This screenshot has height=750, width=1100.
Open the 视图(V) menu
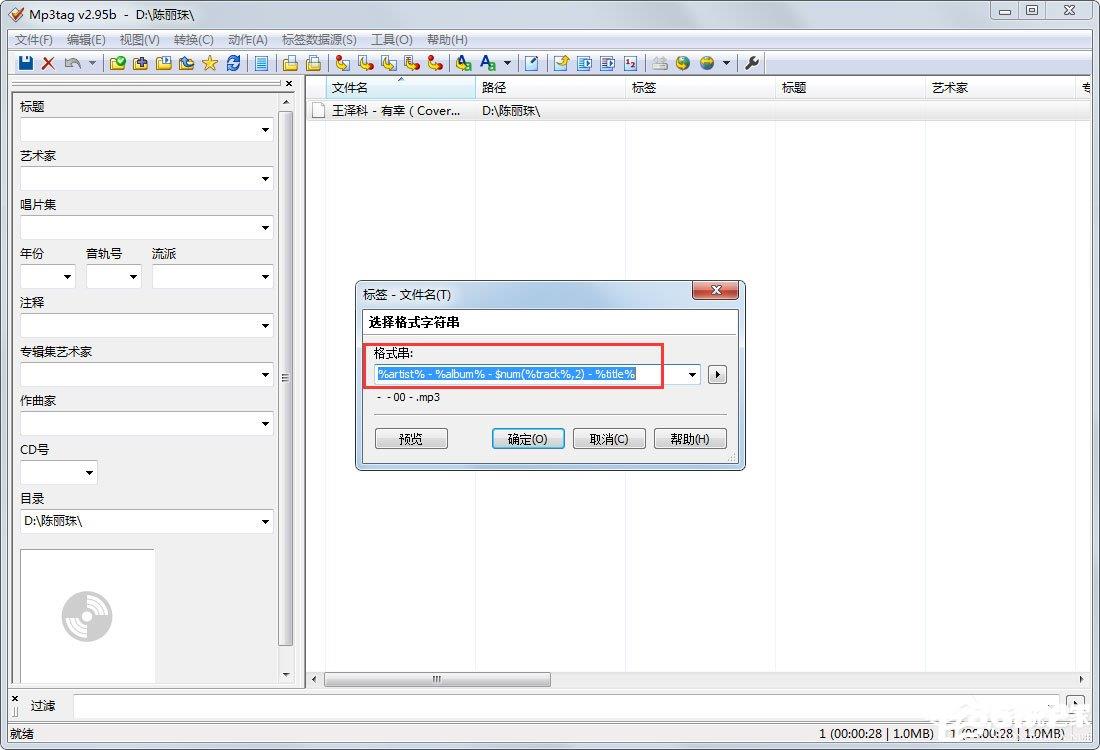139,40
